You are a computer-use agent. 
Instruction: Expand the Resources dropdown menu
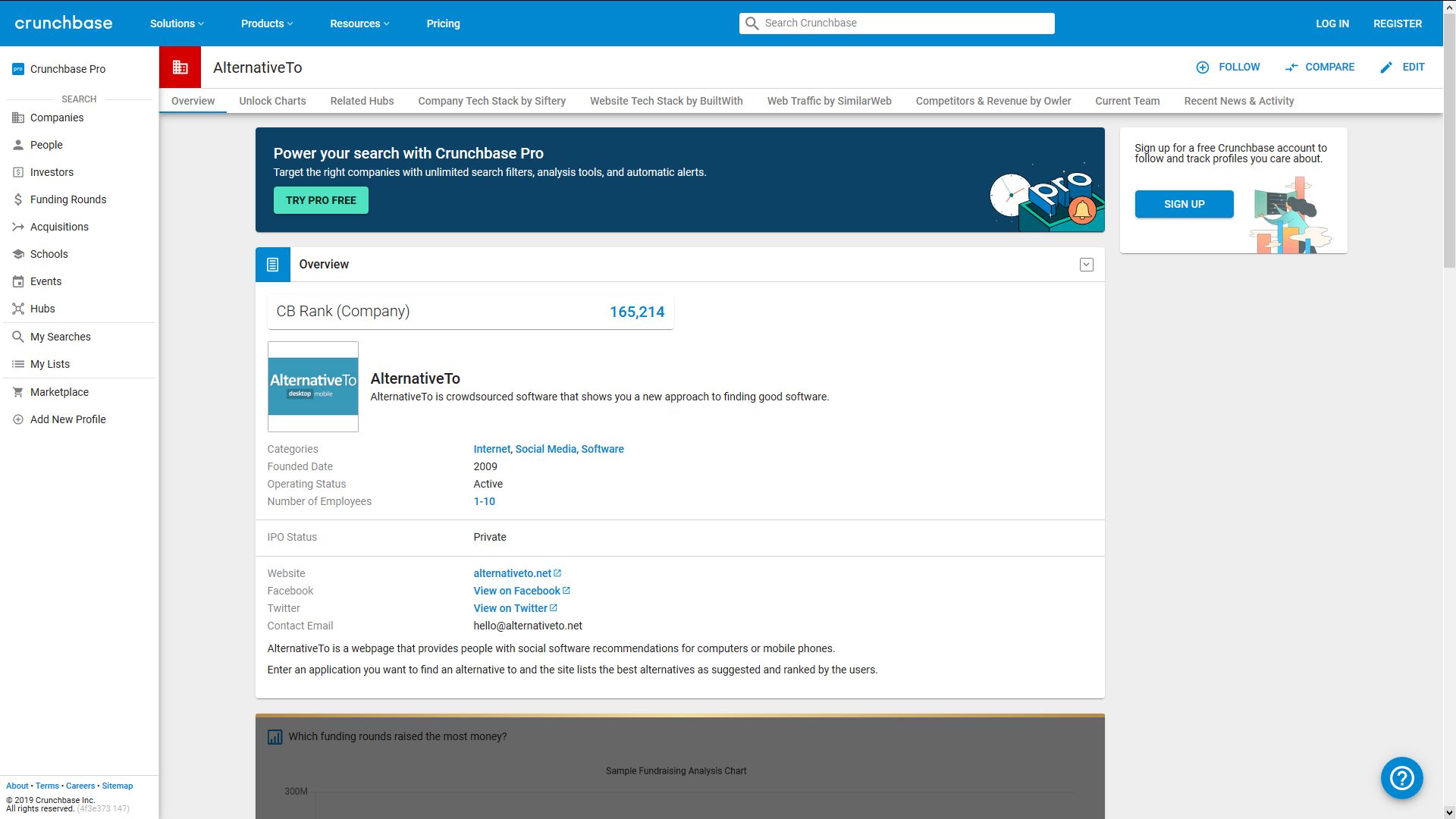coord(359,24)
